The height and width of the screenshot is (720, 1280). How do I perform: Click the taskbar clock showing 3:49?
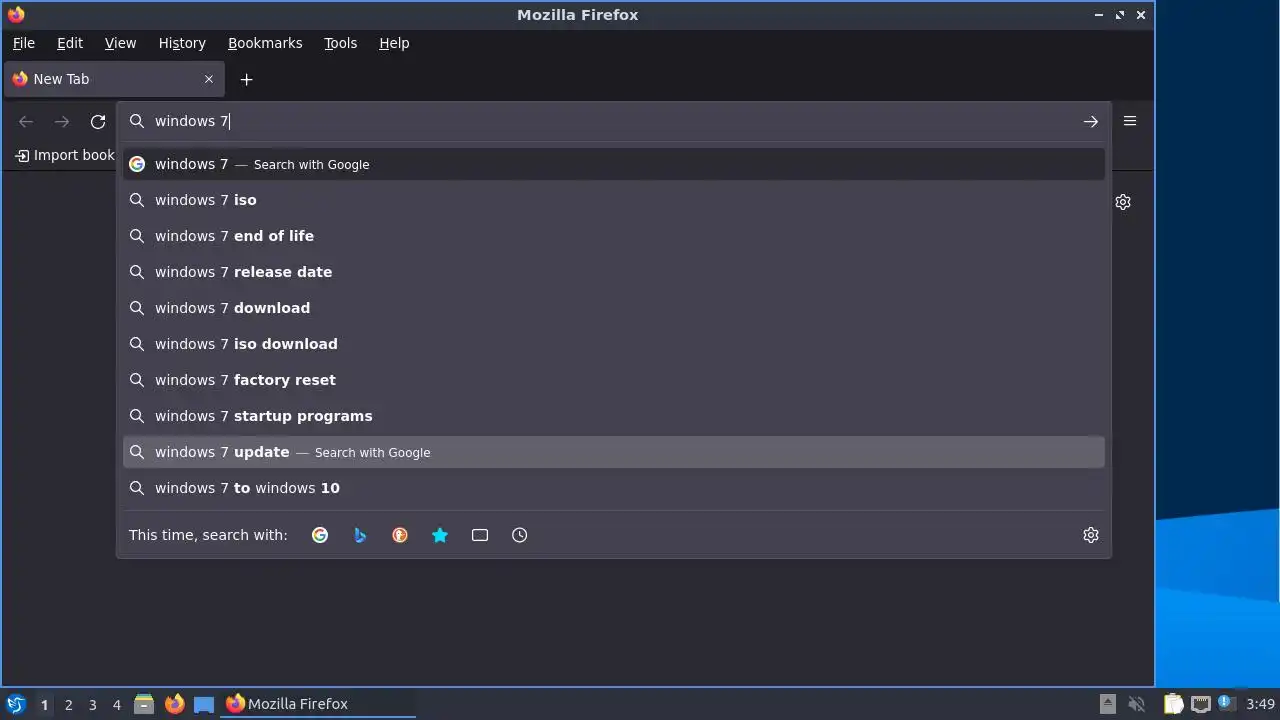1260,704
